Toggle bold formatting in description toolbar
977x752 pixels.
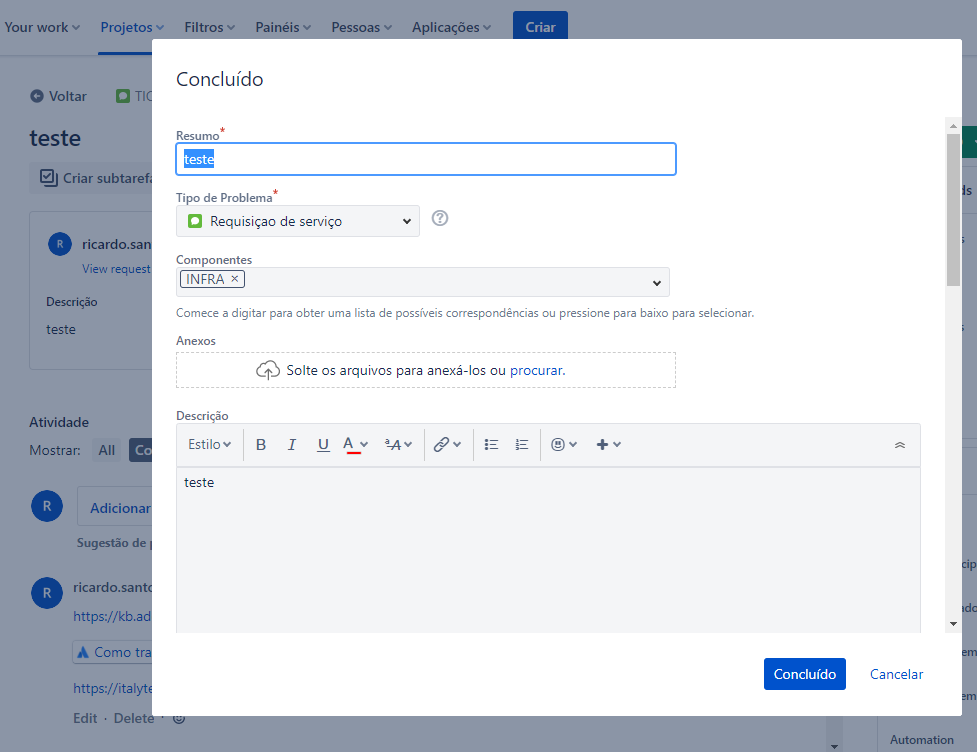point(261,445)
